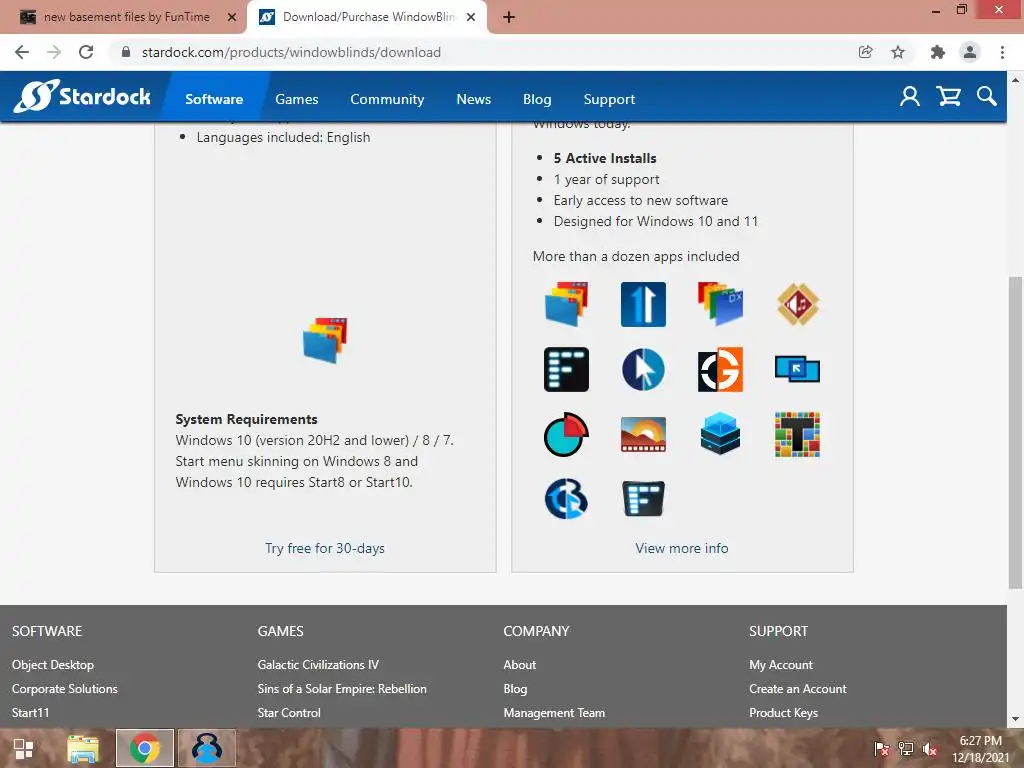Click Chrome icon in taskbar
Viewport: 1024px width, 768px height.
[145, 748]
